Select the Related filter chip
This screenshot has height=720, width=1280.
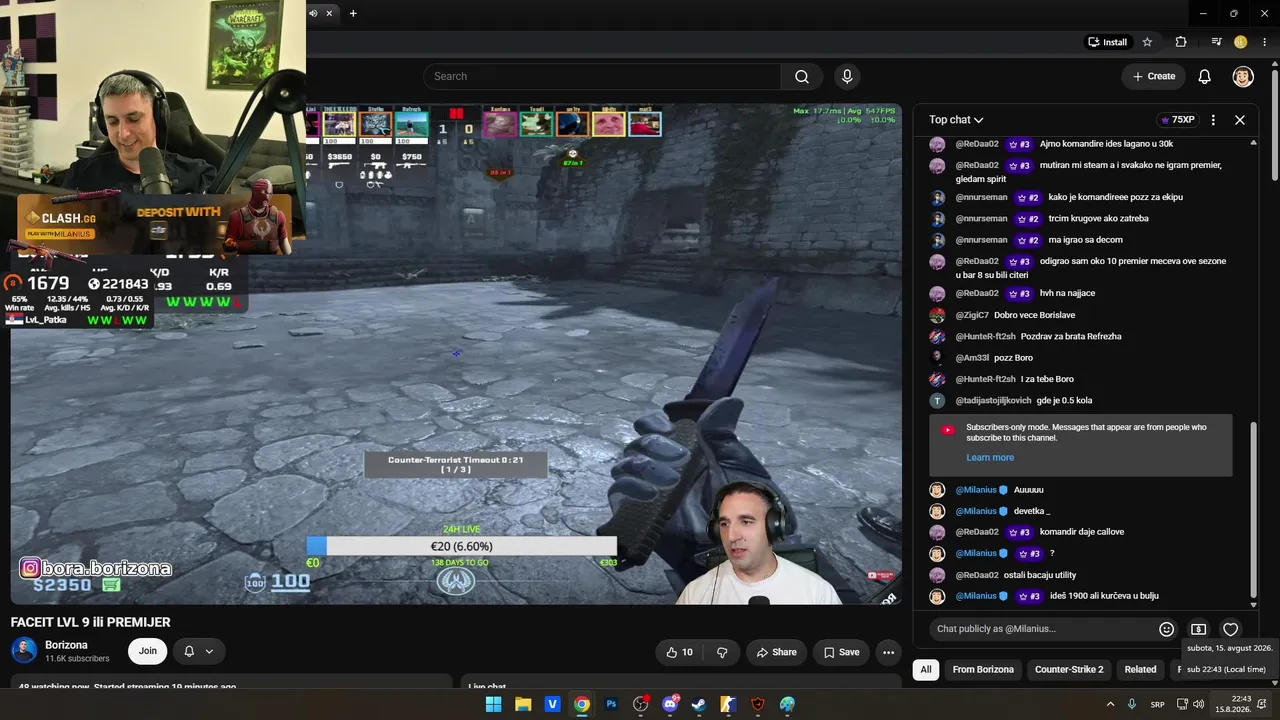pyautogui.click(x=1140, y=670)
